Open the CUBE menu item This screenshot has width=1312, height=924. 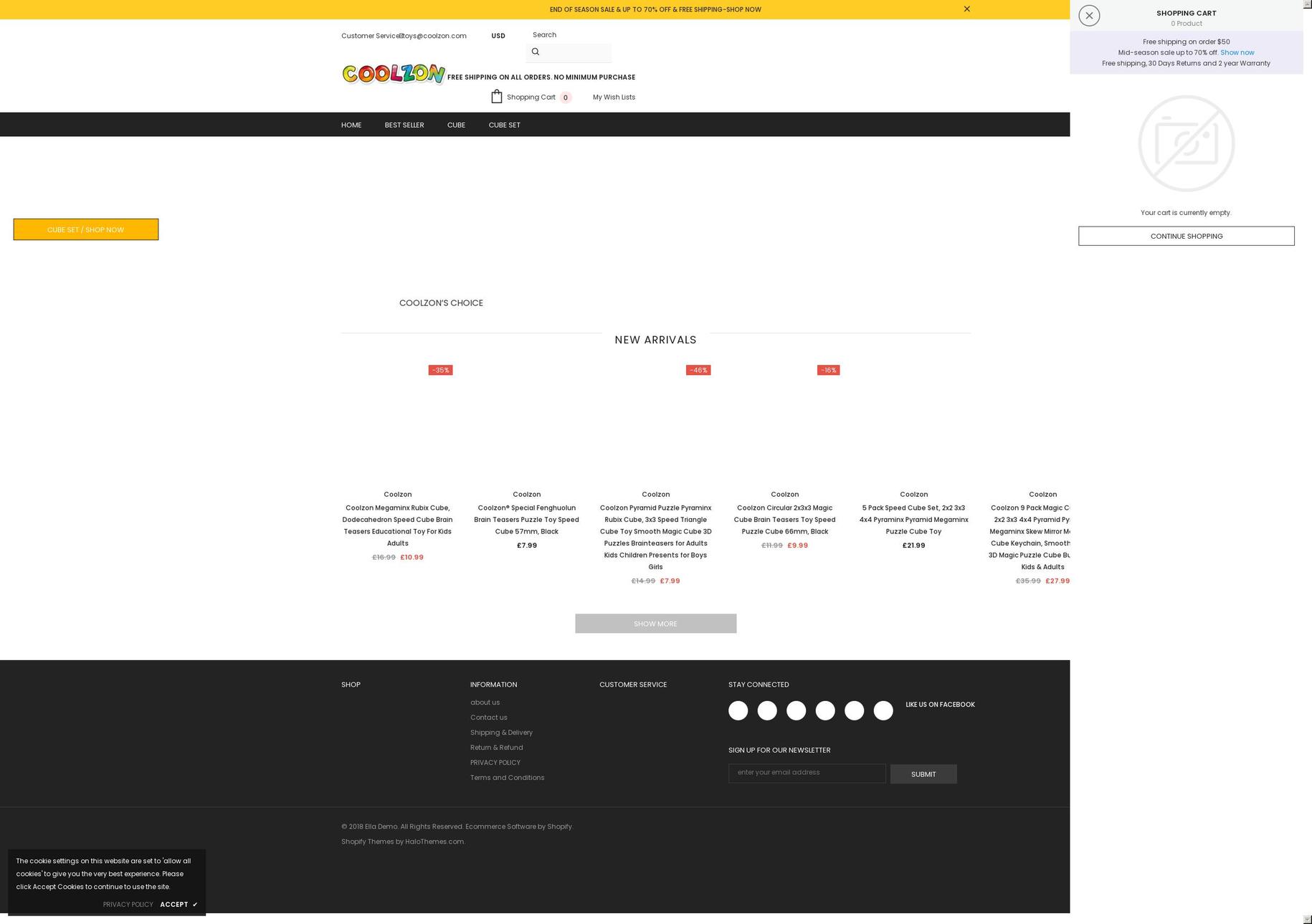[x=456, y=125]
